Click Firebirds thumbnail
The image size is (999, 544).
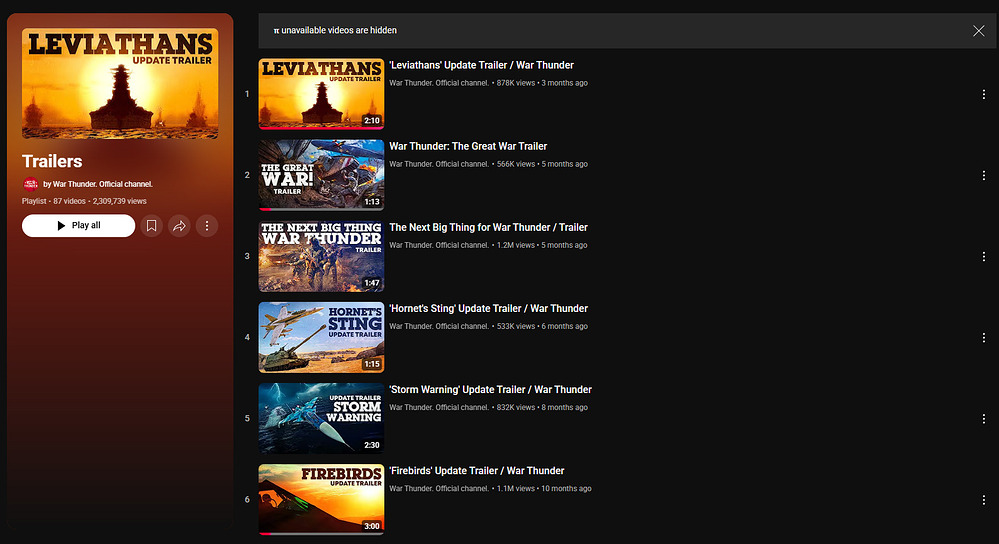point(321,499)
